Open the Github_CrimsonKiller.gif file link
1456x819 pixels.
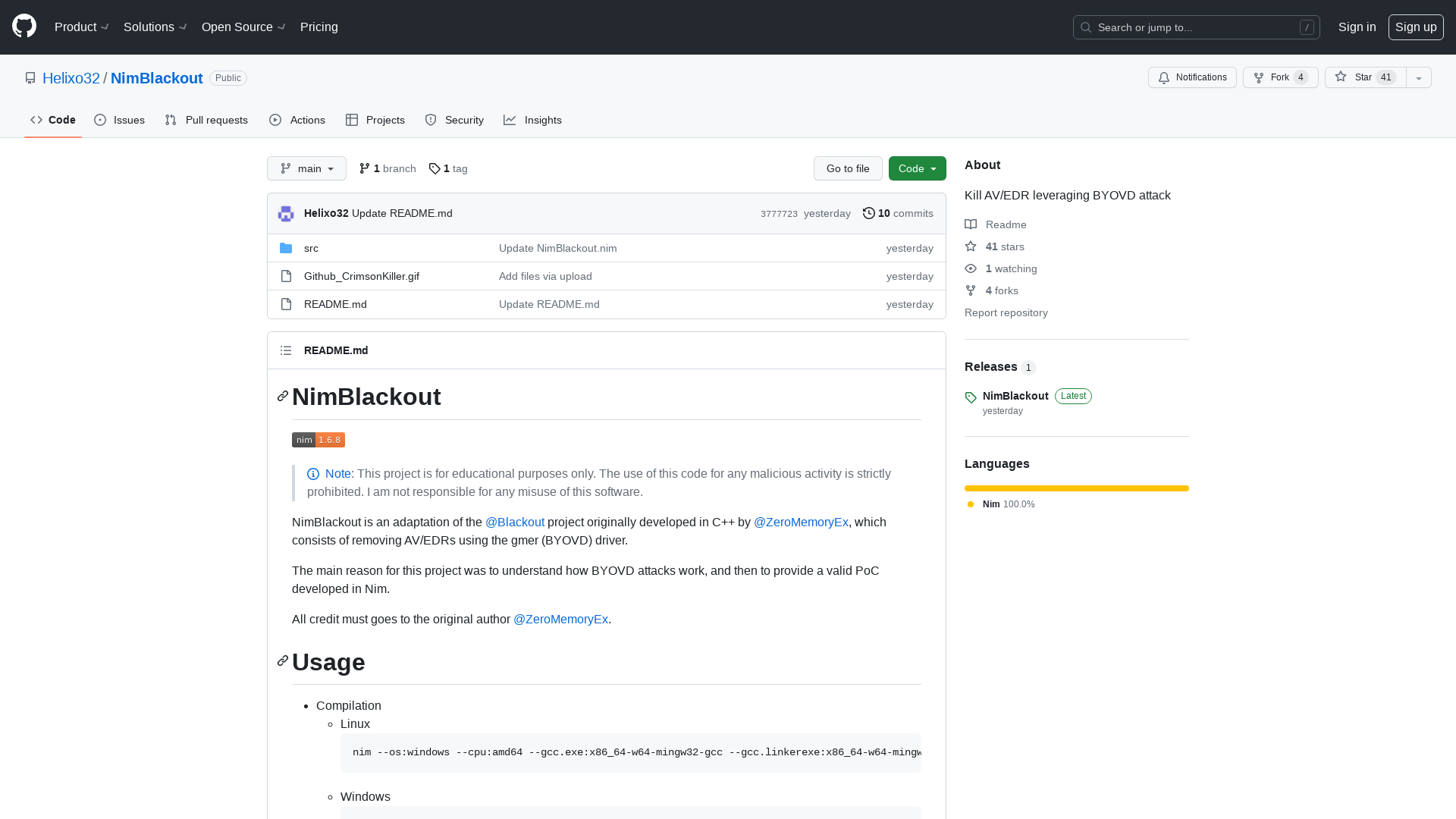362,276
